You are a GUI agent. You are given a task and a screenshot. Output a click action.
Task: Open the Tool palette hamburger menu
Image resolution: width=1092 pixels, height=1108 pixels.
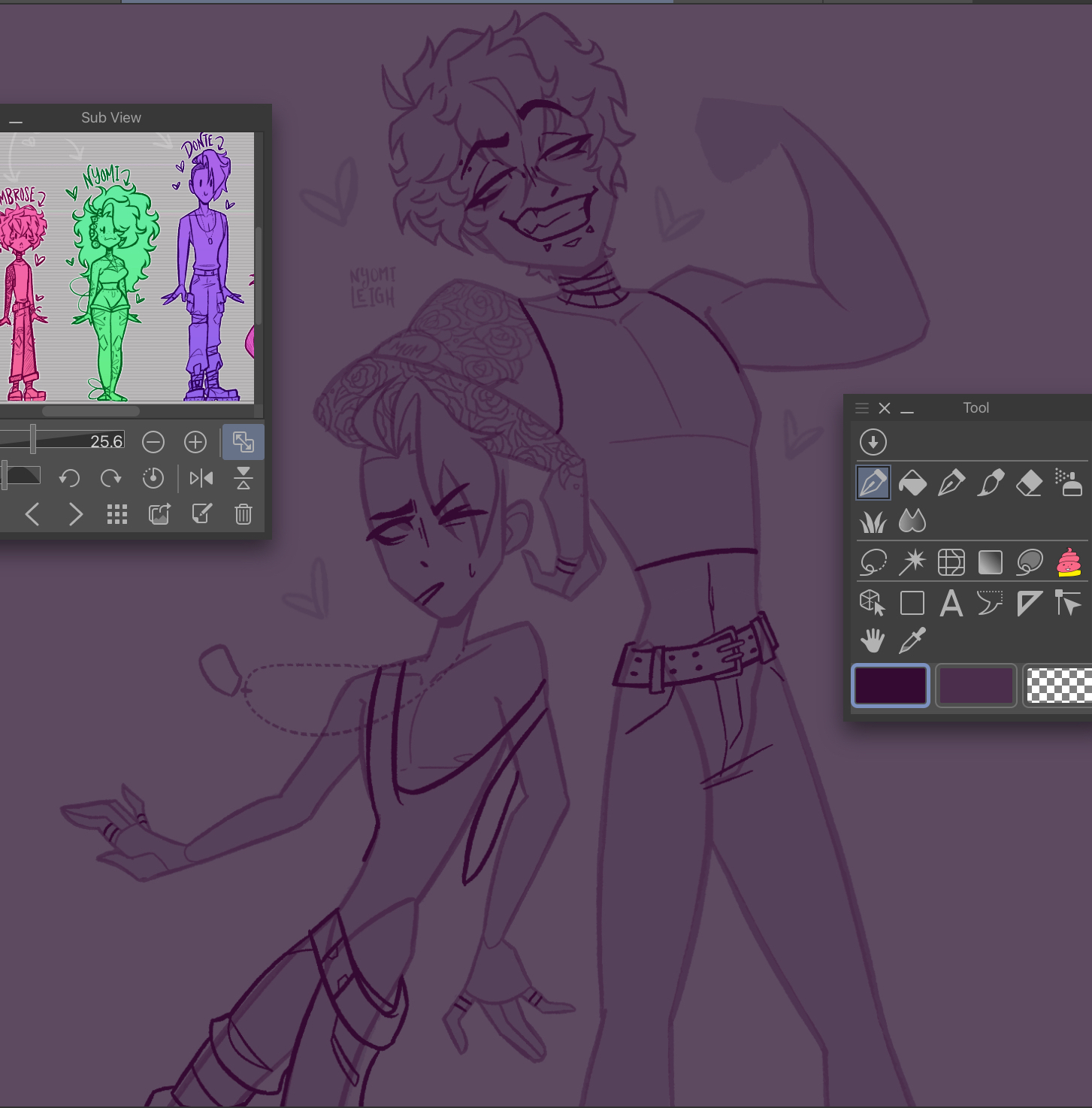click(x=862, y=408)
